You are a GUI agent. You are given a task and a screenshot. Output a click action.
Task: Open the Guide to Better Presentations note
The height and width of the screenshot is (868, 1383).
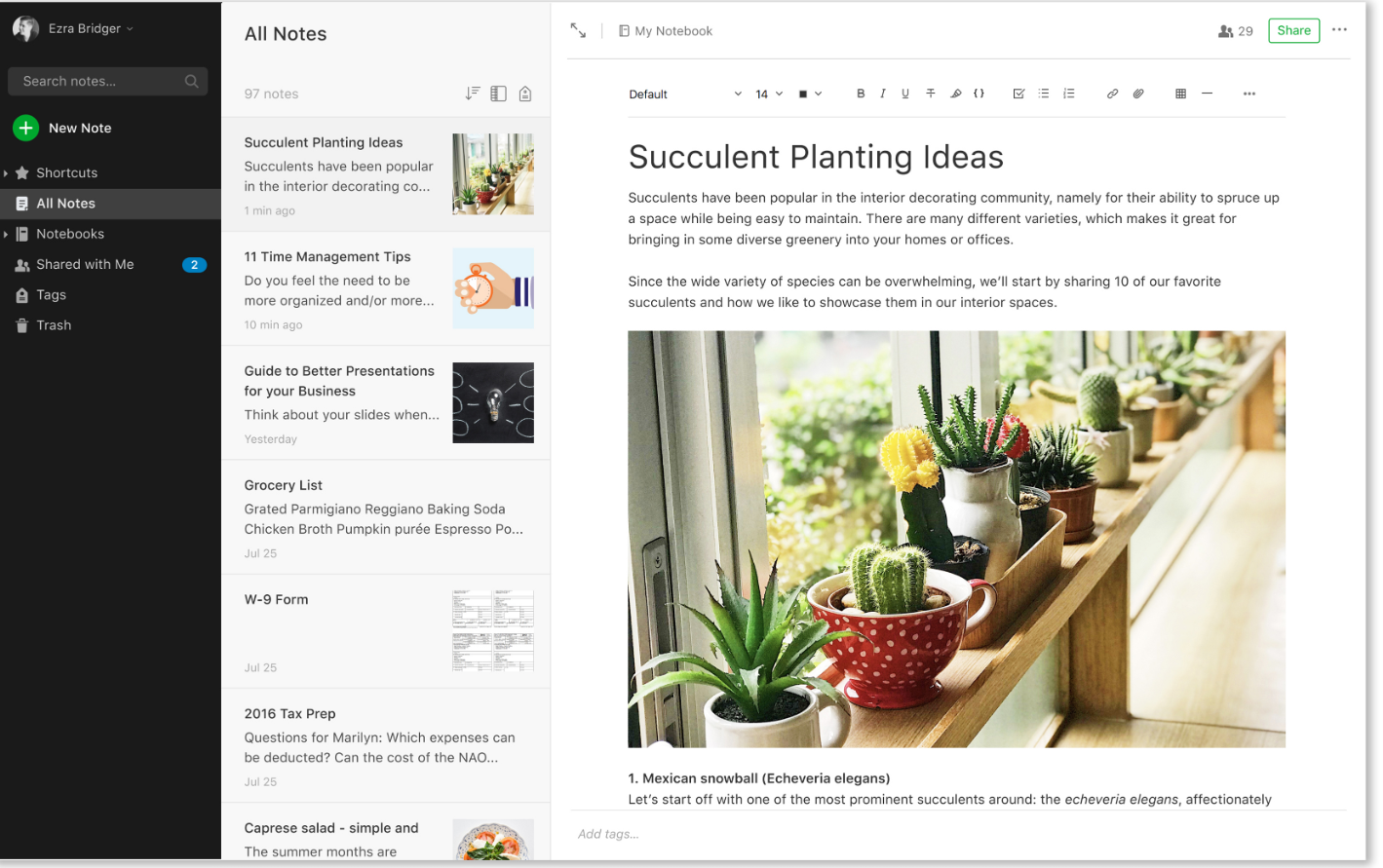click(x=386, y=402)
